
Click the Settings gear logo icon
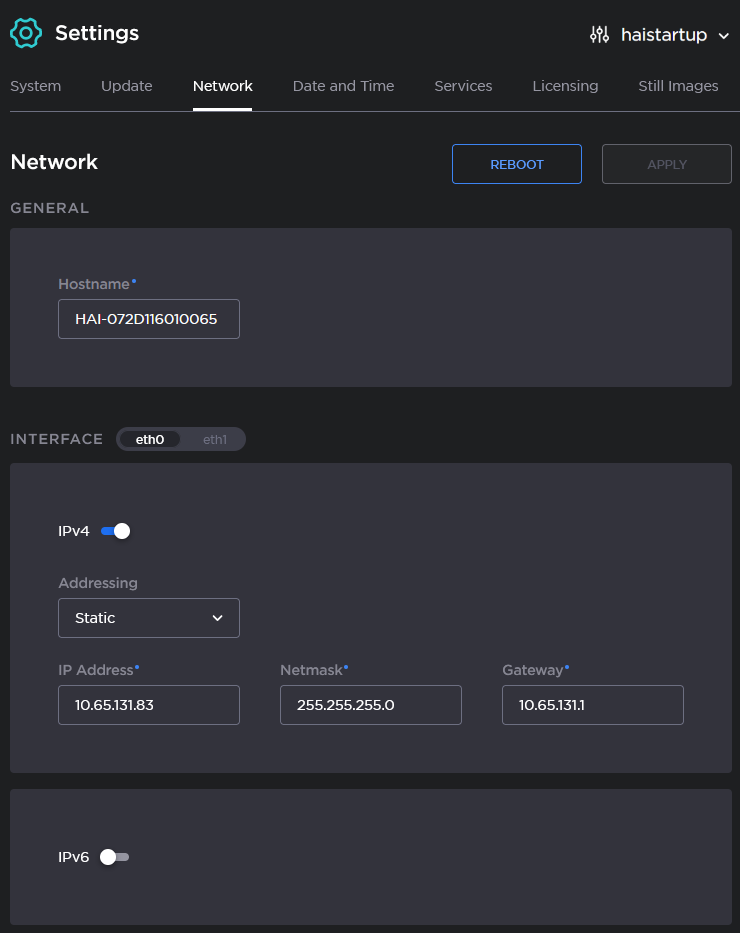[25, 33]
